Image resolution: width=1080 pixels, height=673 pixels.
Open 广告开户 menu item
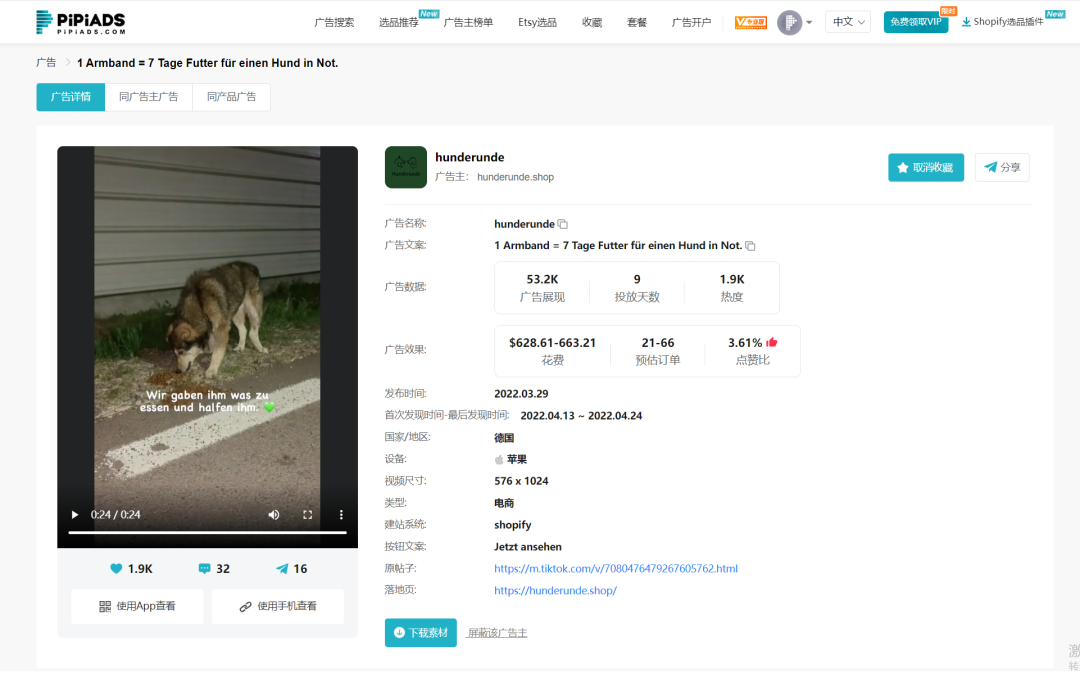(691, 22)
